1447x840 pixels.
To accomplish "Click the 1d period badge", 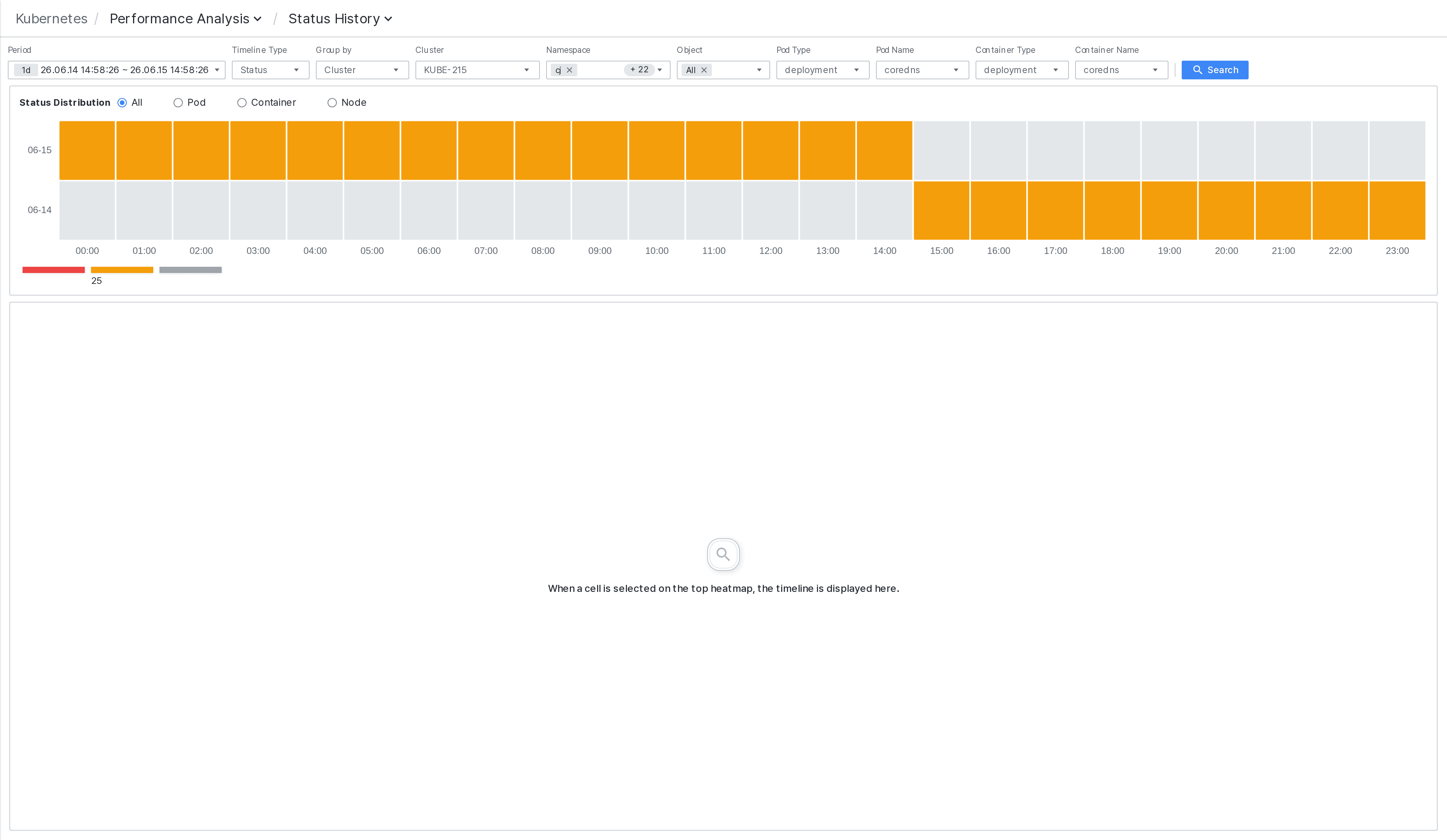I will [26, 70].
